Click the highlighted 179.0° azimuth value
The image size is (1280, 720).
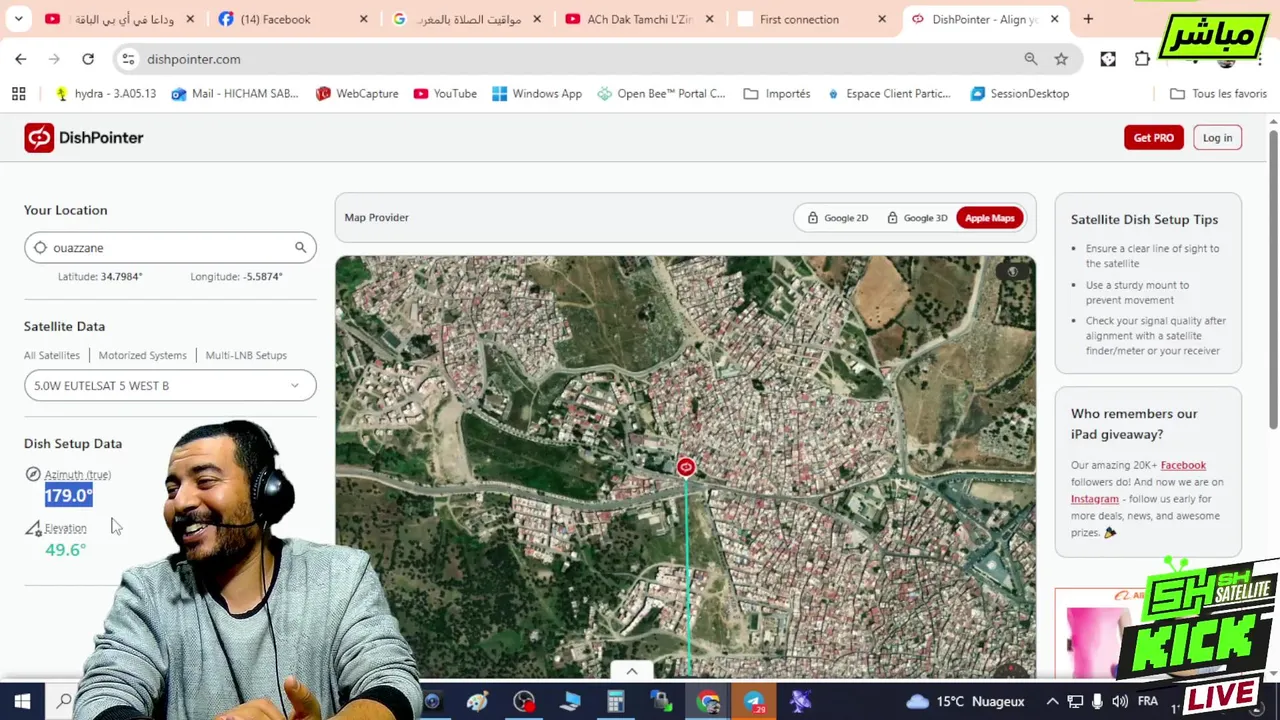tap(68, 496)
